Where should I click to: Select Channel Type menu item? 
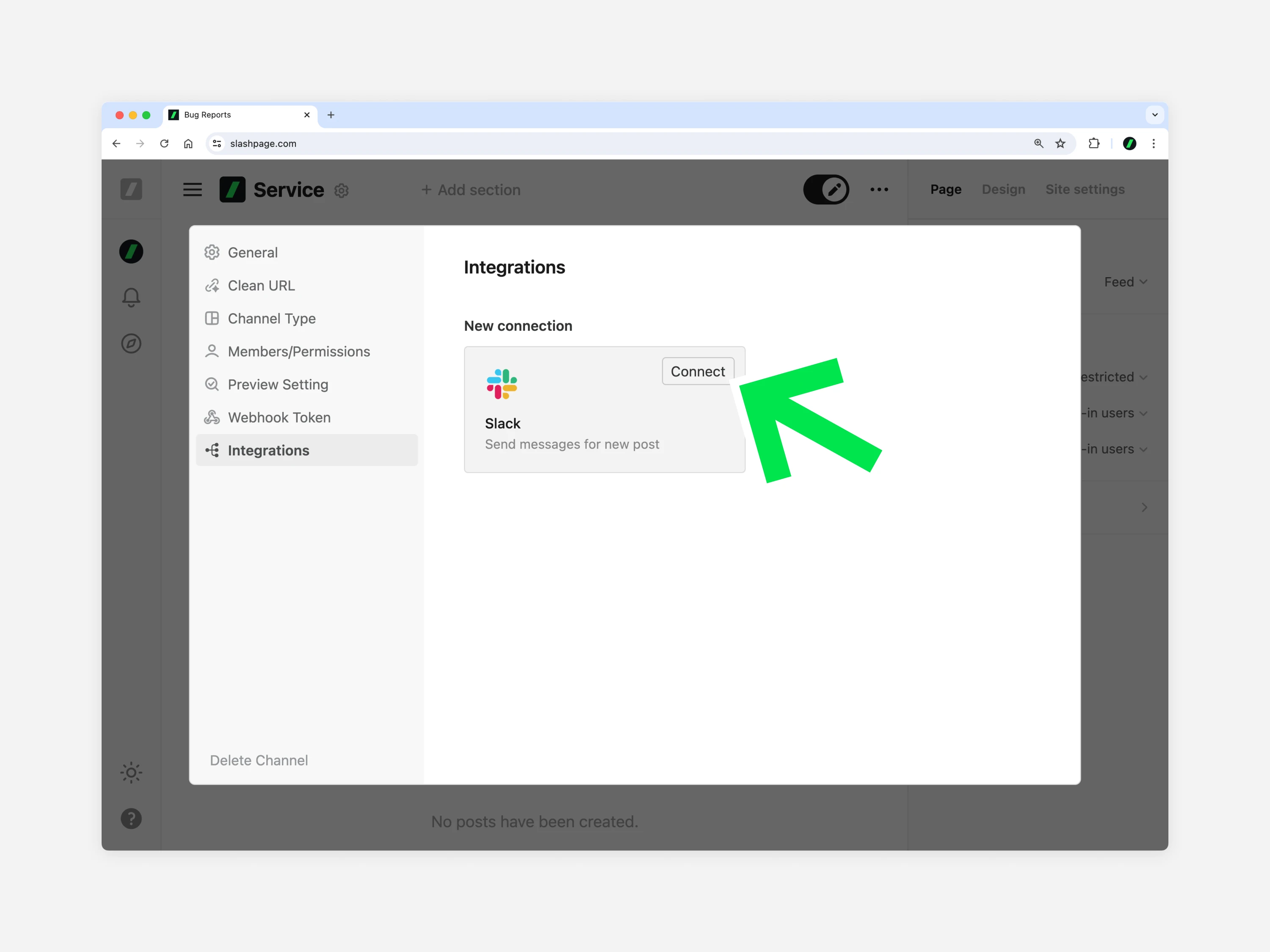coord(306,319)
